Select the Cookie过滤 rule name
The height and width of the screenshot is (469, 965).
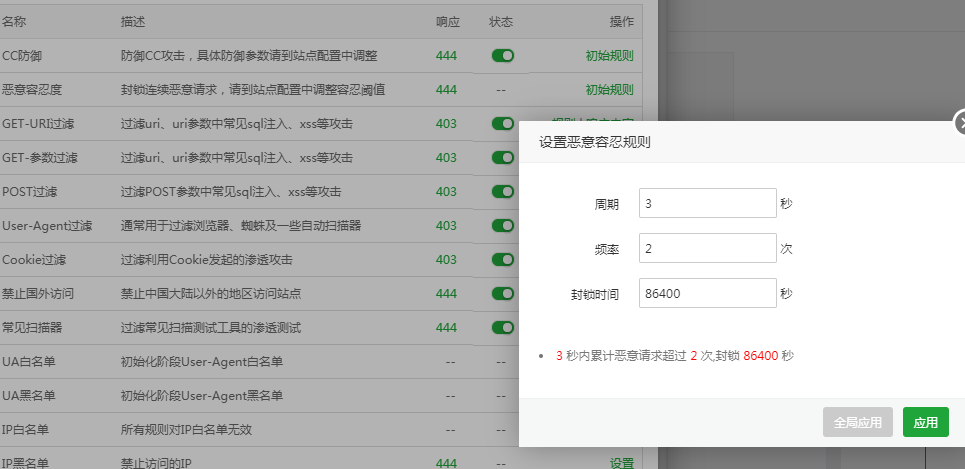point(34,260)
